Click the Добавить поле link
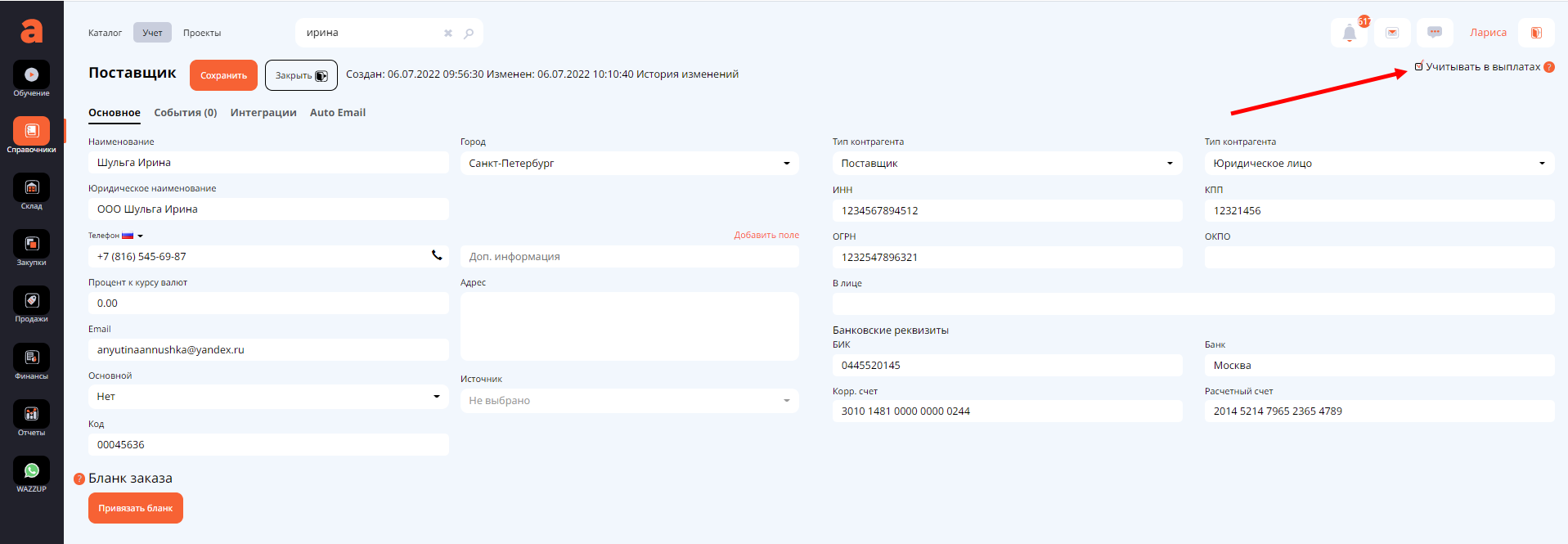Screen dimensions: 1568x544 click(766, 235)
